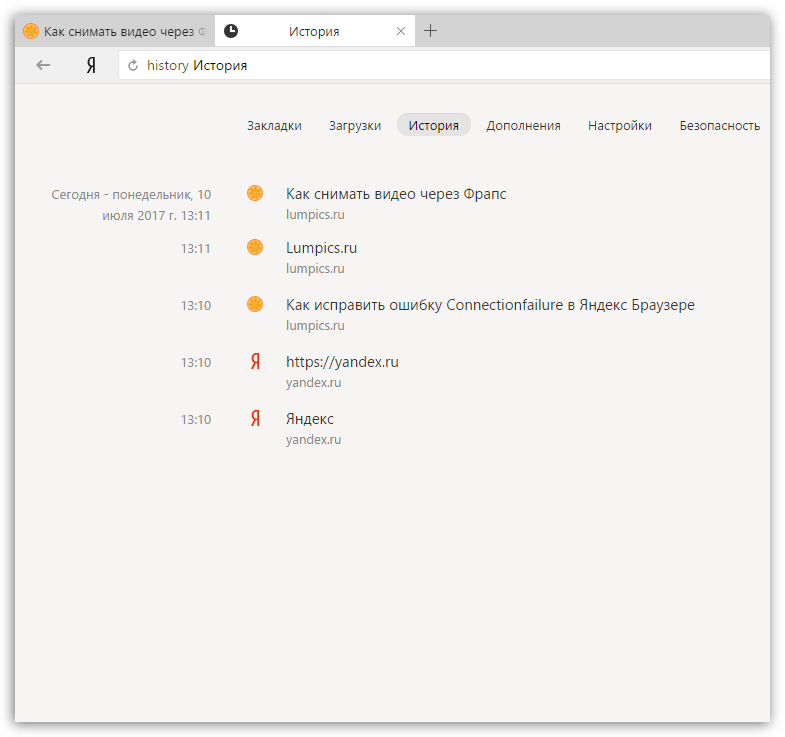Click the orange favicon beside Lumpics.ru entry
Screen dimensions: 785x737
[x=255, y=247]
